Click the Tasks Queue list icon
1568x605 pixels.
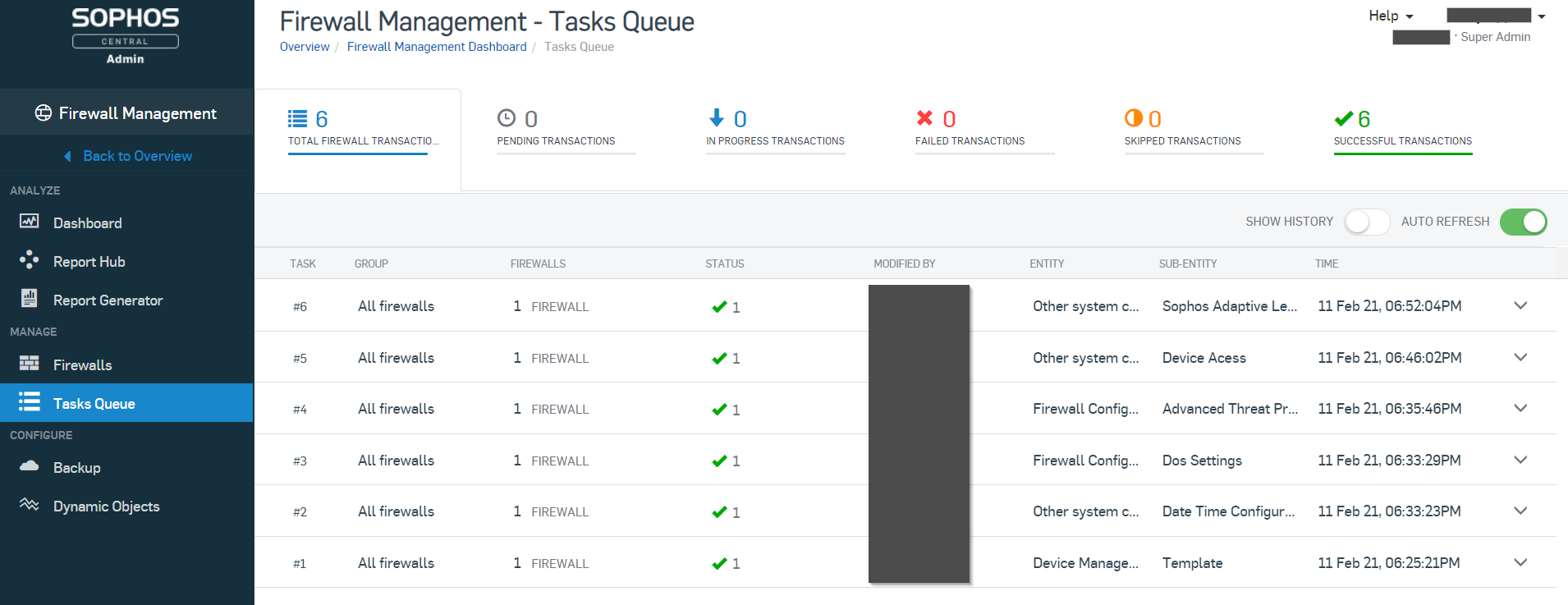[x=29, y=401]
